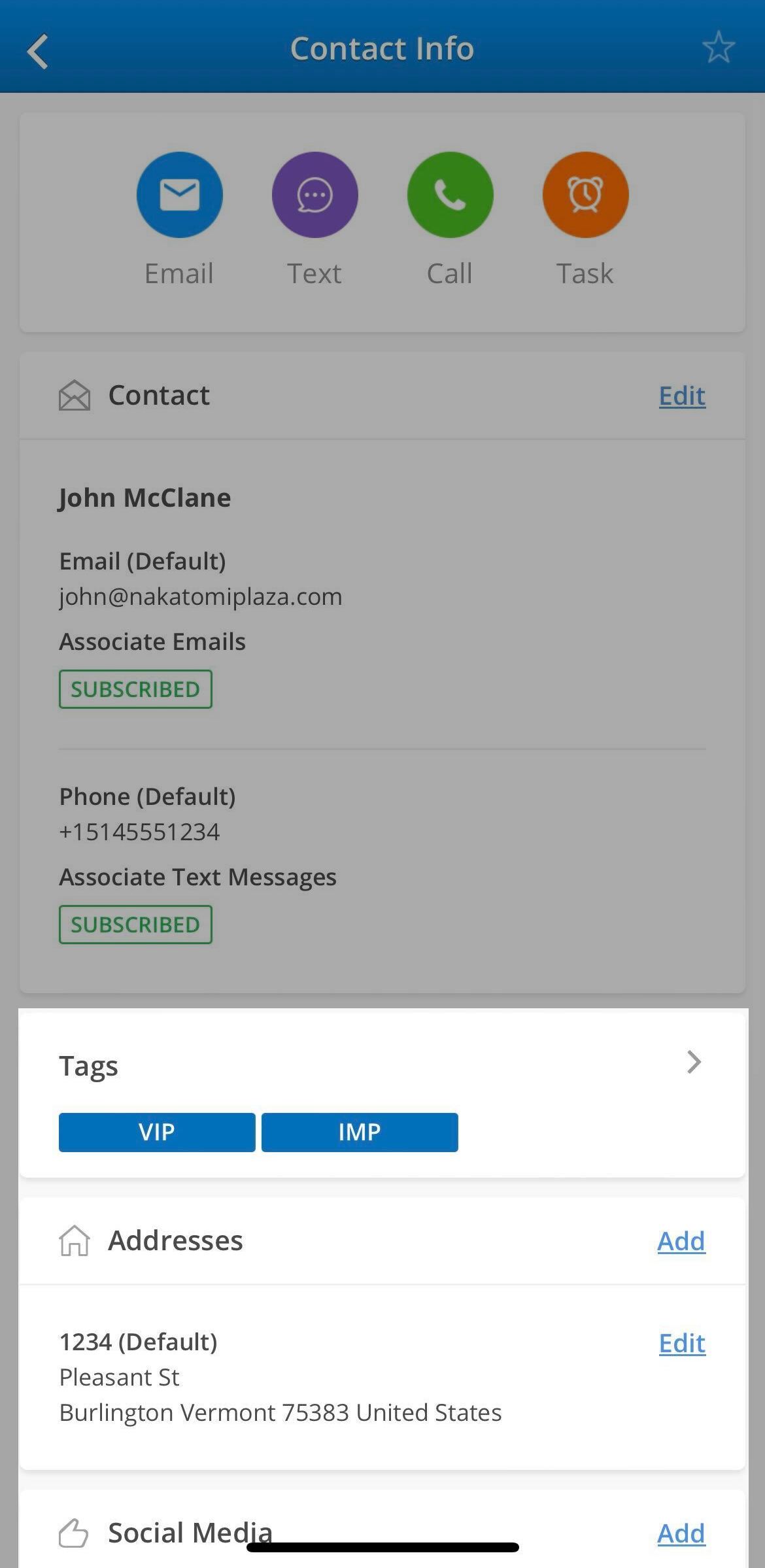Image resolution: width=765 pixels, height=1568 pixels.
Task: Mark contact as favorite with star icon
Action: (718, 48)
